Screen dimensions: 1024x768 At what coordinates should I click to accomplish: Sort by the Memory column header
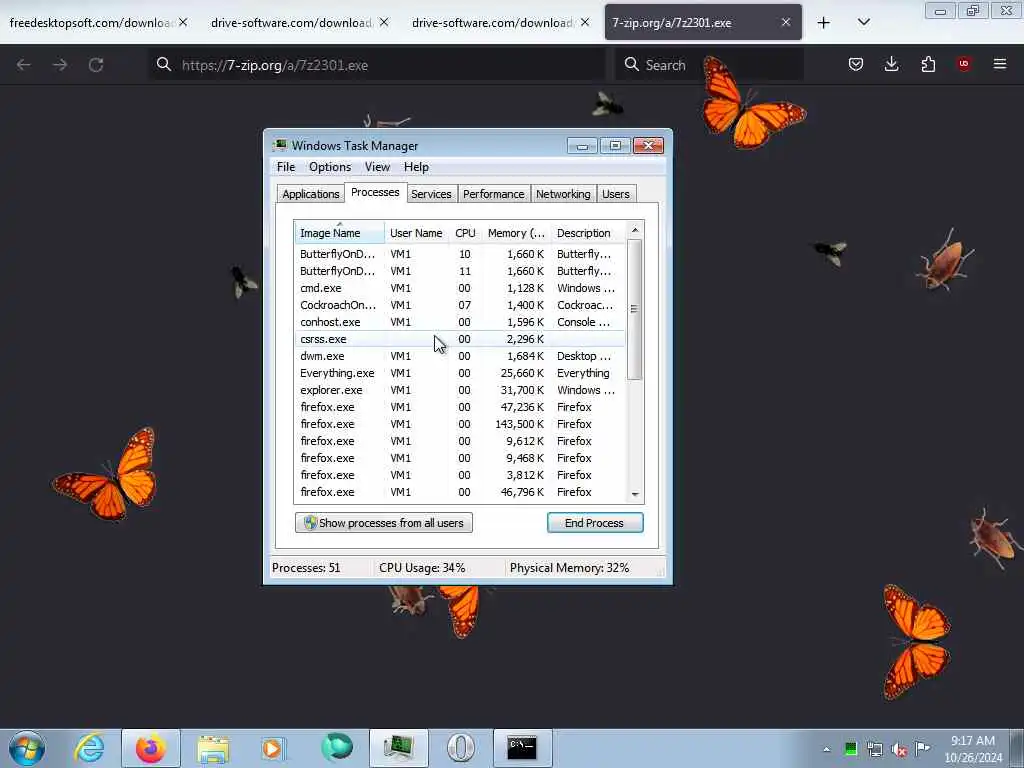pos(516,233)
